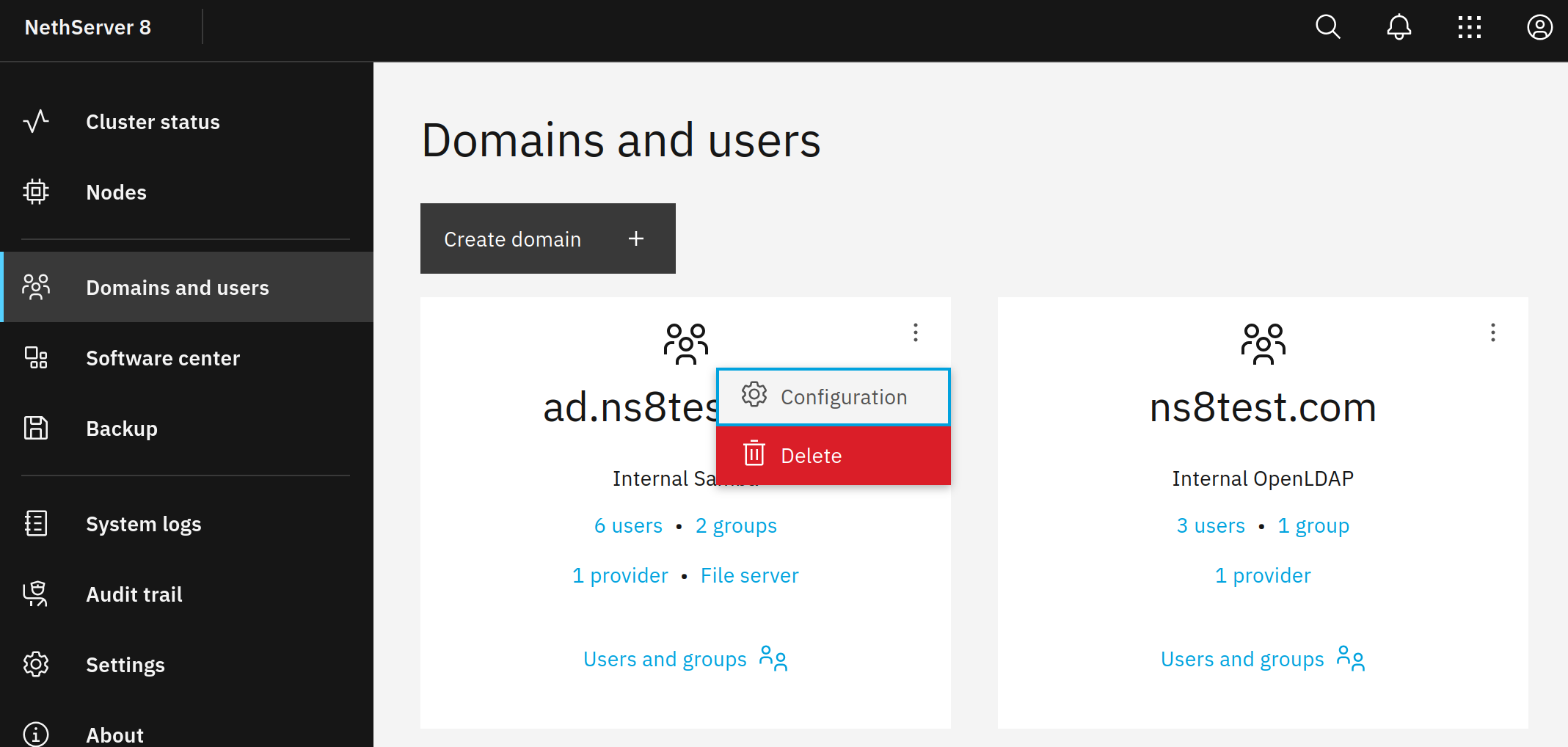Click the ns8test.com domain name
The image size is (1568, 747).
coord(1263,407)
